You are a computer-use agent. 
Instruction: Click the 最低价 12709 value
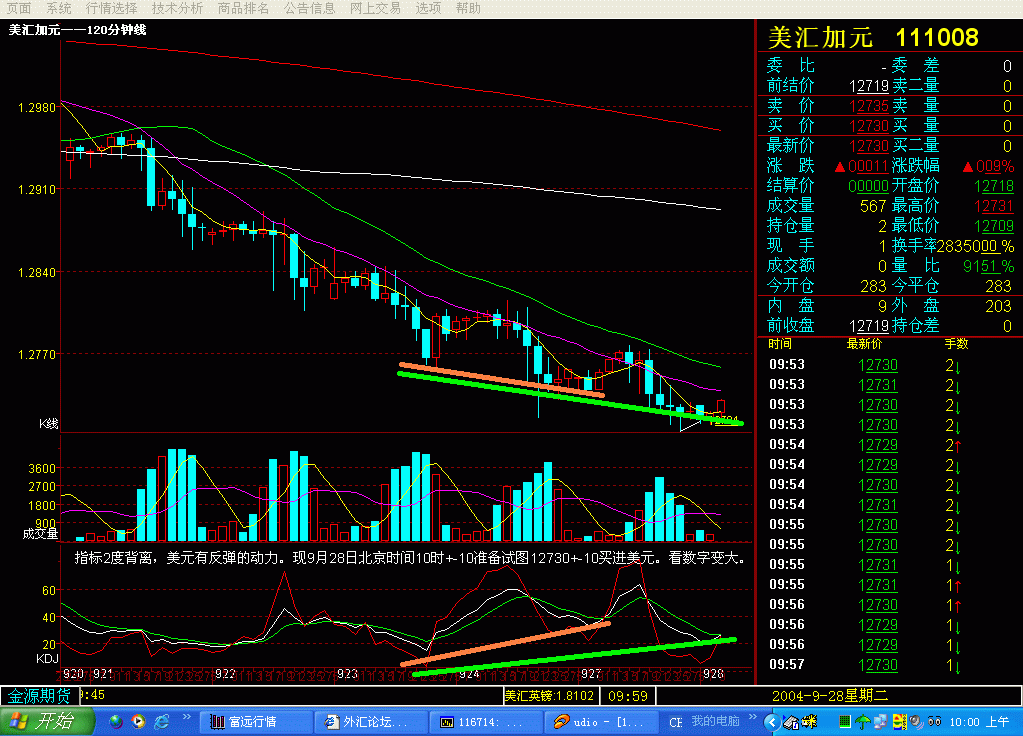pos(994,226)
